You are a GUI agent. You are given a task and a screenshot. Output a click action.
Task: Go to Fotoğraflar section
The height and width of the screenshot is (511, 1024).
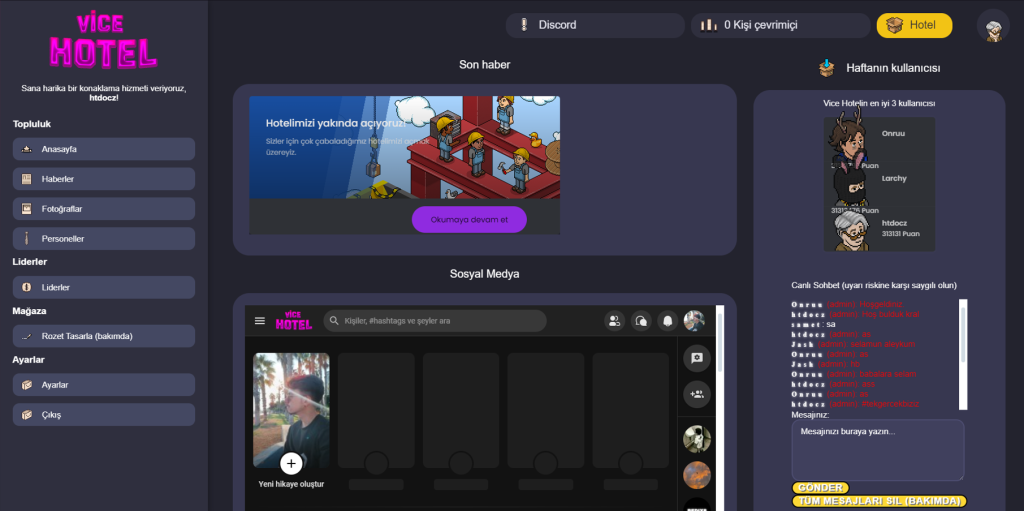[104, 209]
